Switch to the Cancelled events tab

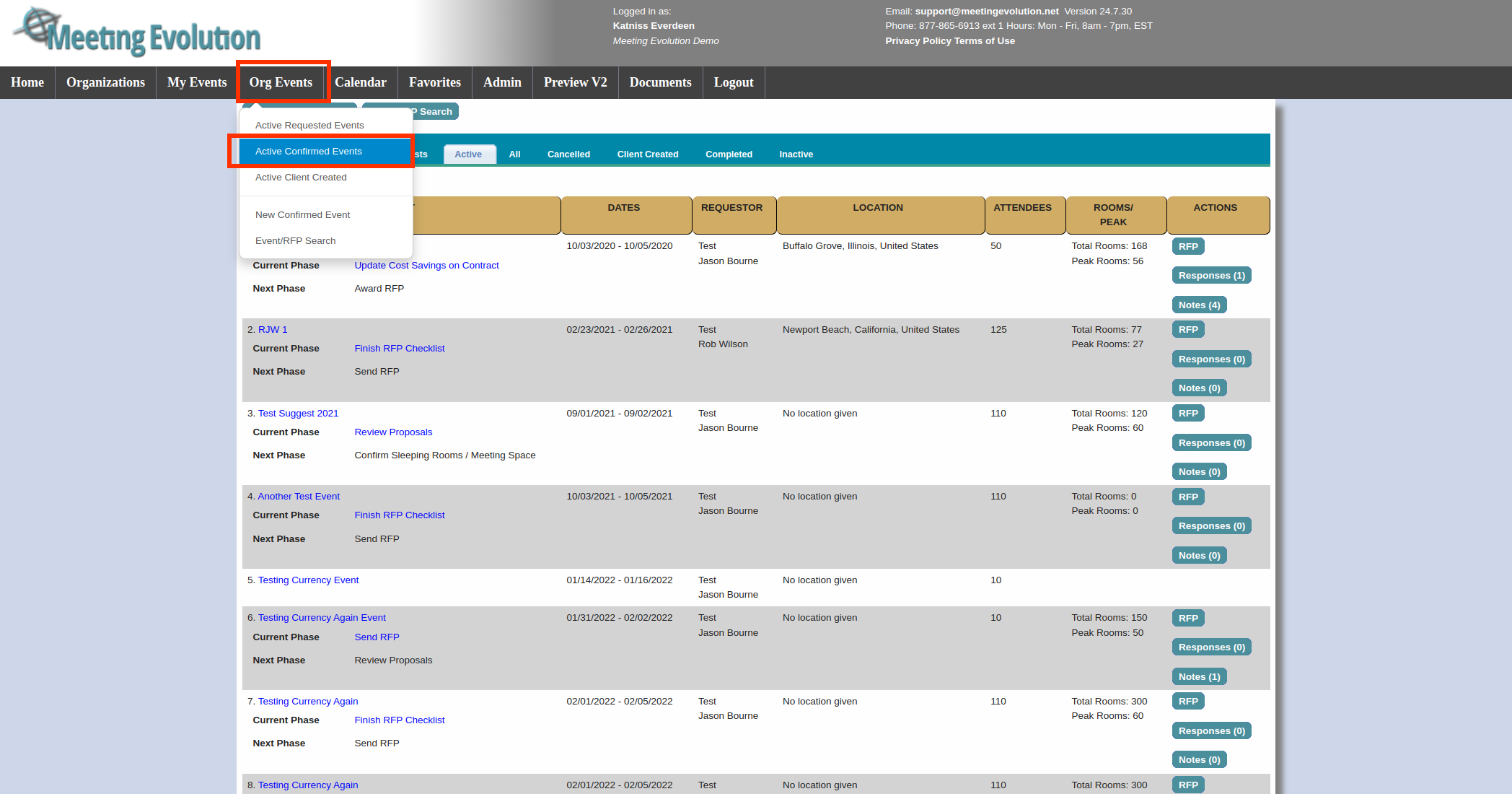[x=568, y=154]
